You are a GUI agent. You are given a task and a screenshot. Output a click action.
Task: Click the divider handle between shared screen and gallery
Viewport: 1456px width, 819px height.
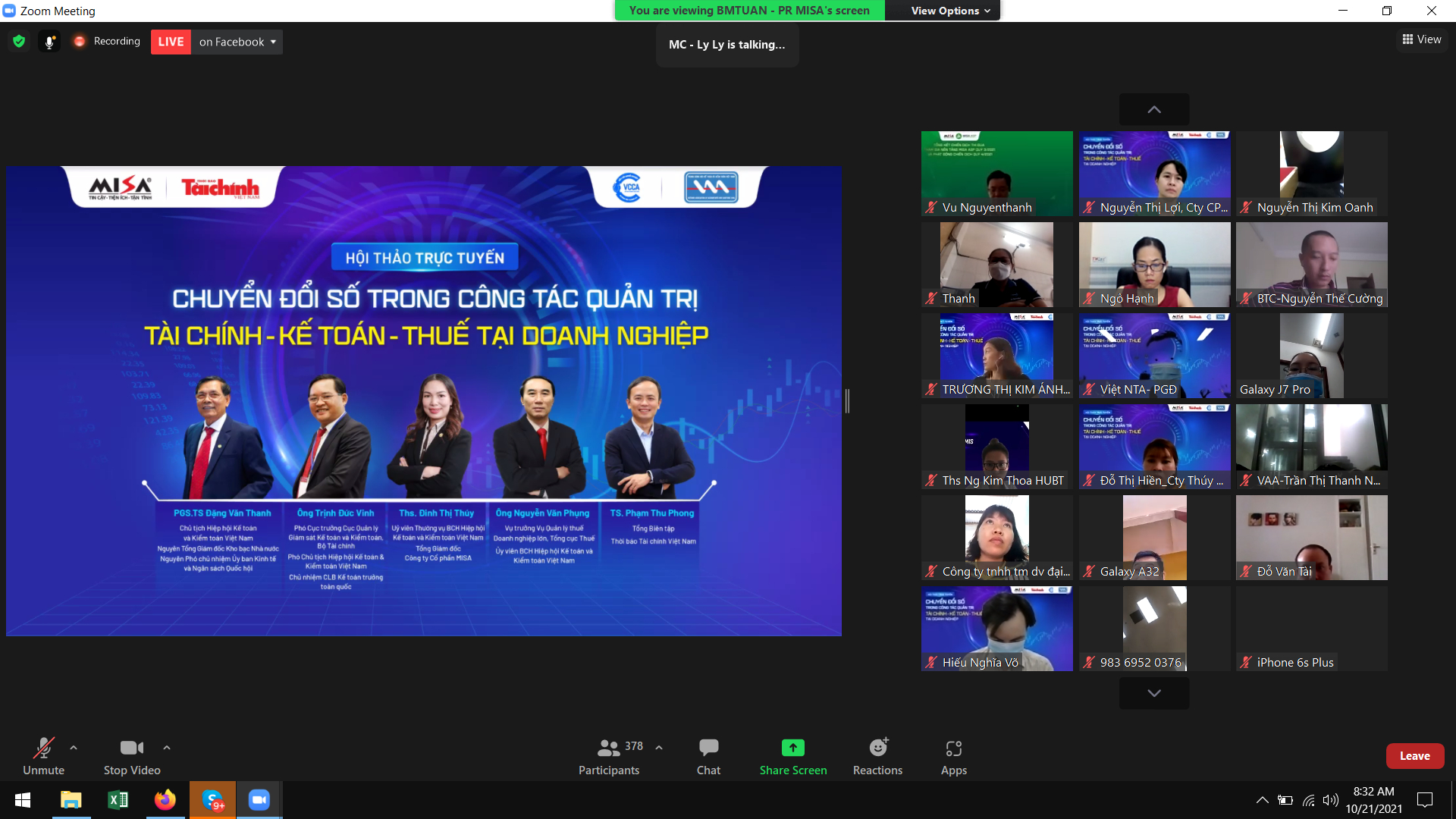847,401
